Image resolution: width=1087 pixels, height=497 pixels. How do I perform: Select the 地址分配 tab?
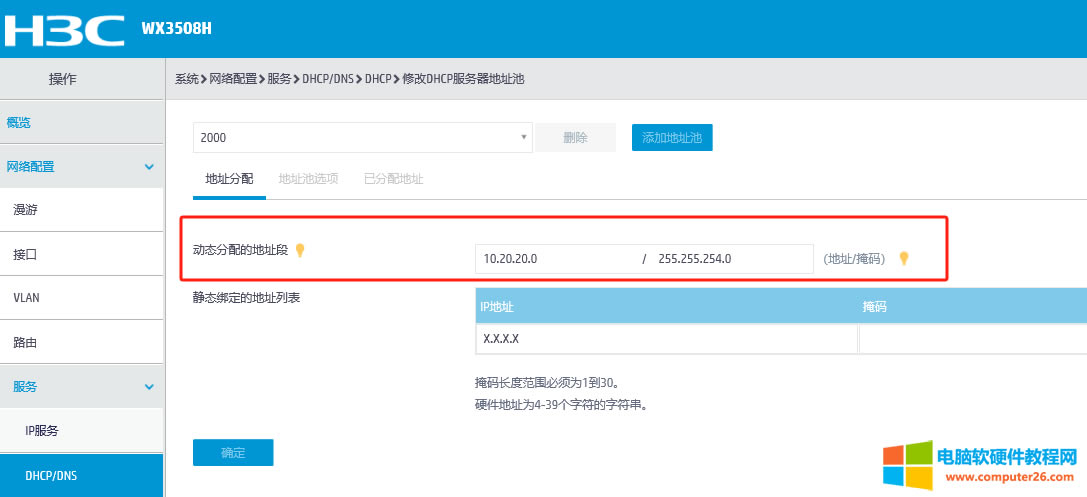[x=229, y=179]
